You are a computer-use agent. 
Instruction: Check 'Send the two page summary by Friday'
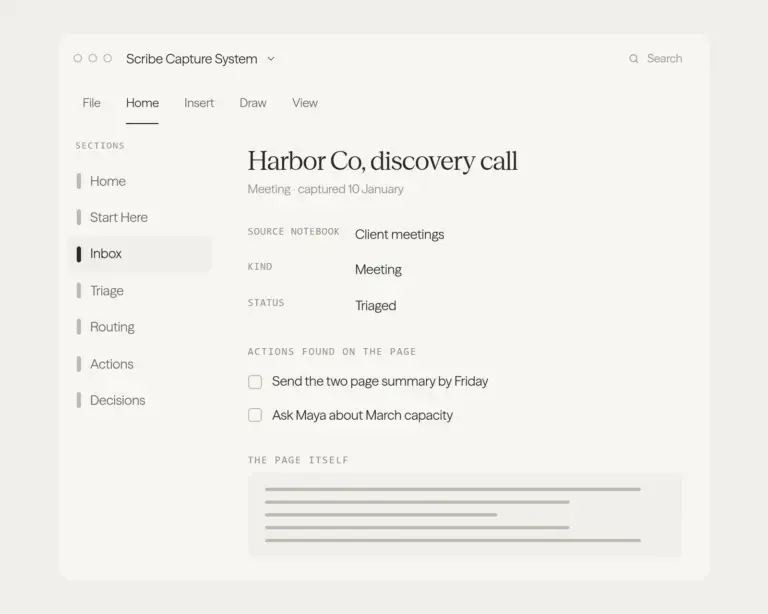(255, 381)
